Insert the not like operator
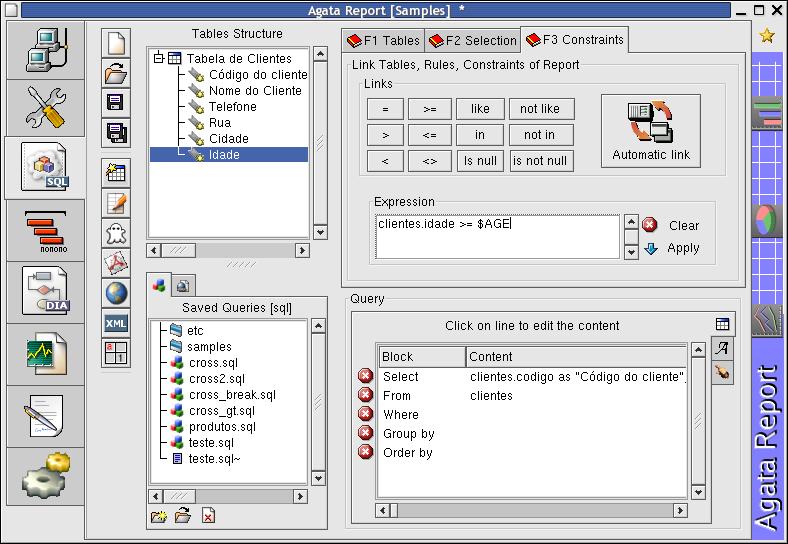 coord(541,109)
